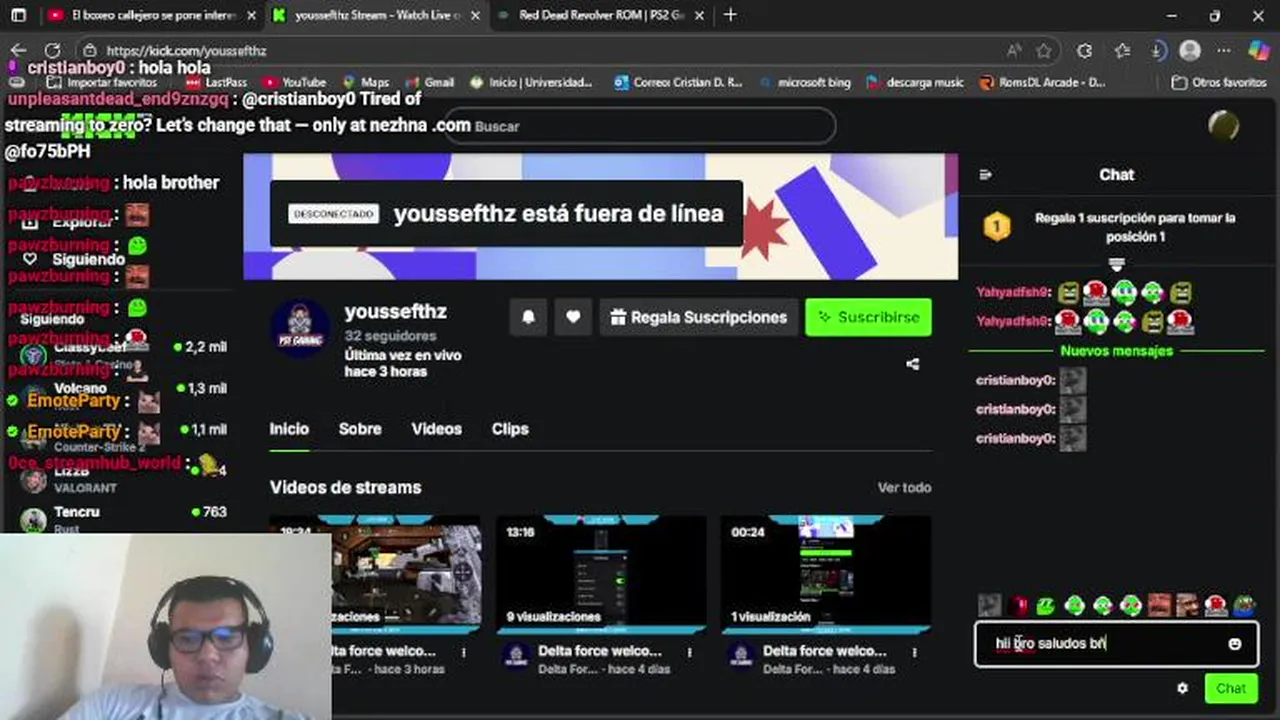This screenshot has width=1280, height=720.
Task: Click the Ver todo link
Action: coord(904,487)
